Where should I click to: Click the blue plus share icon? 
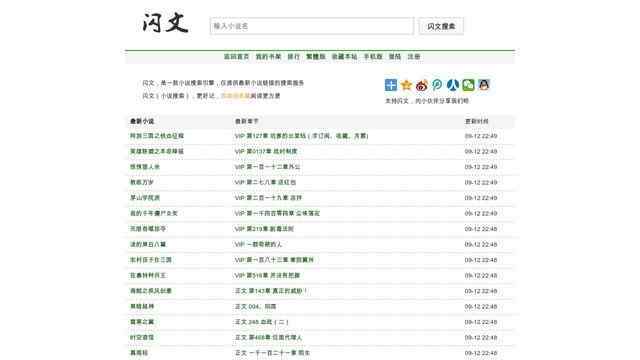(x=391, y=85)
